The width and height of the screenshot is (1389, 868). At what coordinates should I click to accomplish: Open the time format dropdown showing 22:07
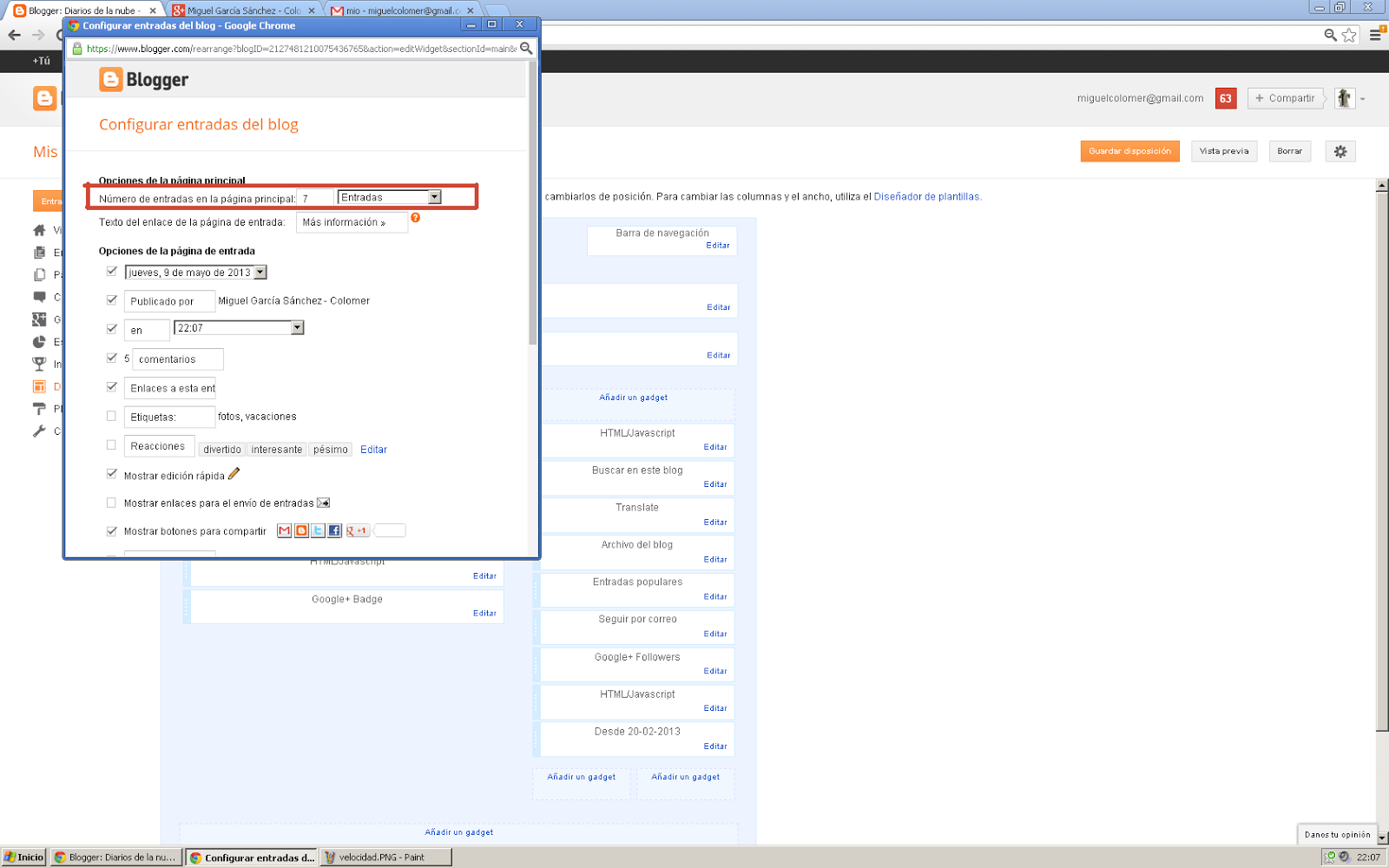point(240,327)
